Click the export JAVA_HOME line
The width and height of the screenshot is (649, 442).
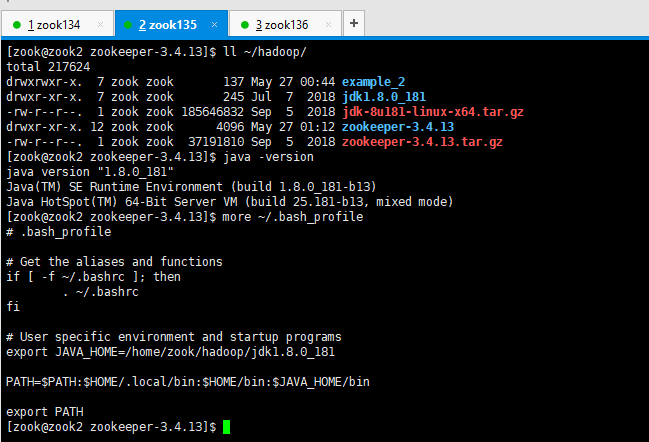point(171,352)
